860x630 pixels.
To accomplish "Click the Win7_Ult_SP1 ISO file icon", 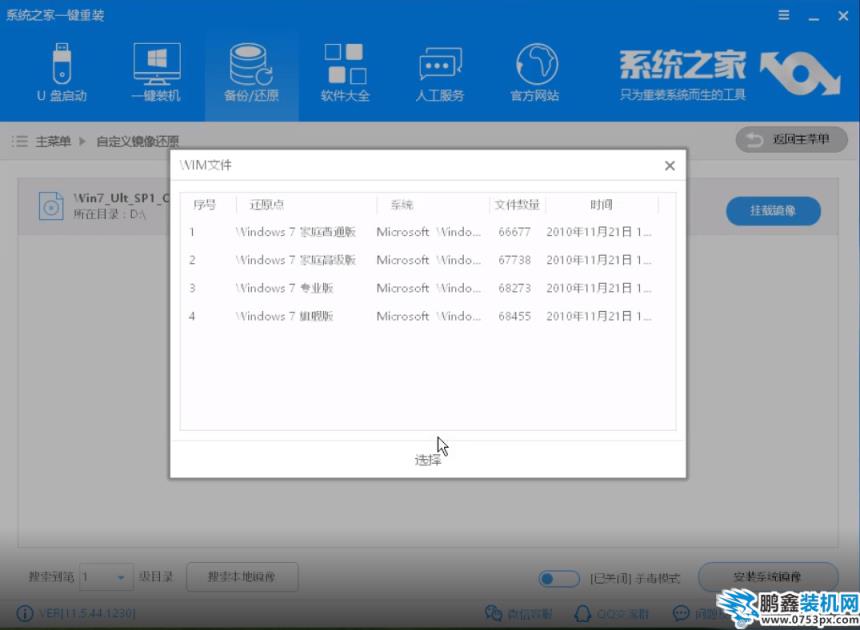I will tap(51, 207).
